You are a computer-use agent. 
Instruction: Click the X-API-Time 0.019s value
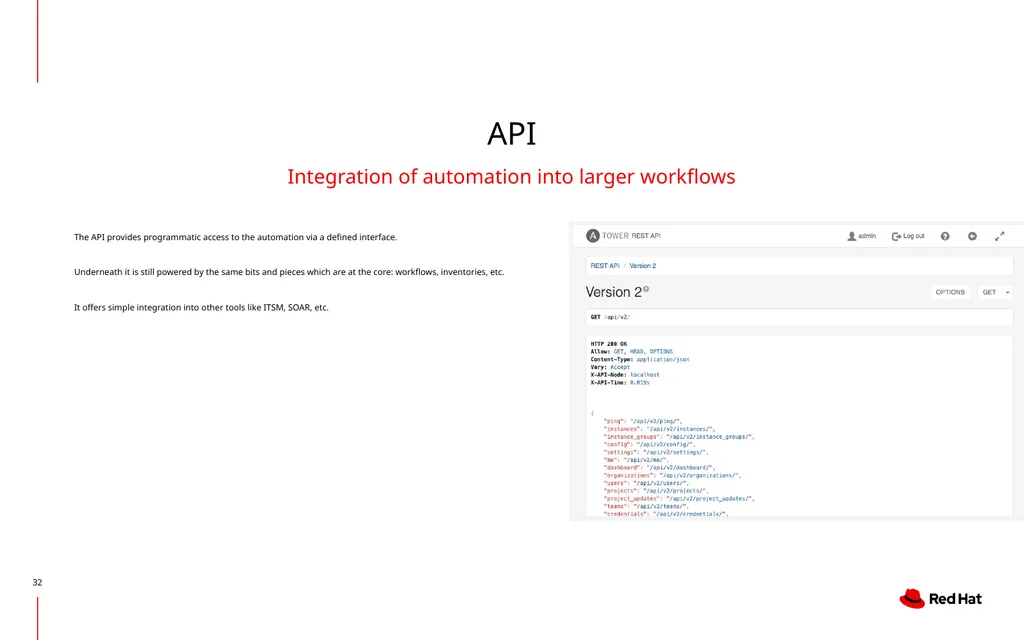click(x=640, y=383)
